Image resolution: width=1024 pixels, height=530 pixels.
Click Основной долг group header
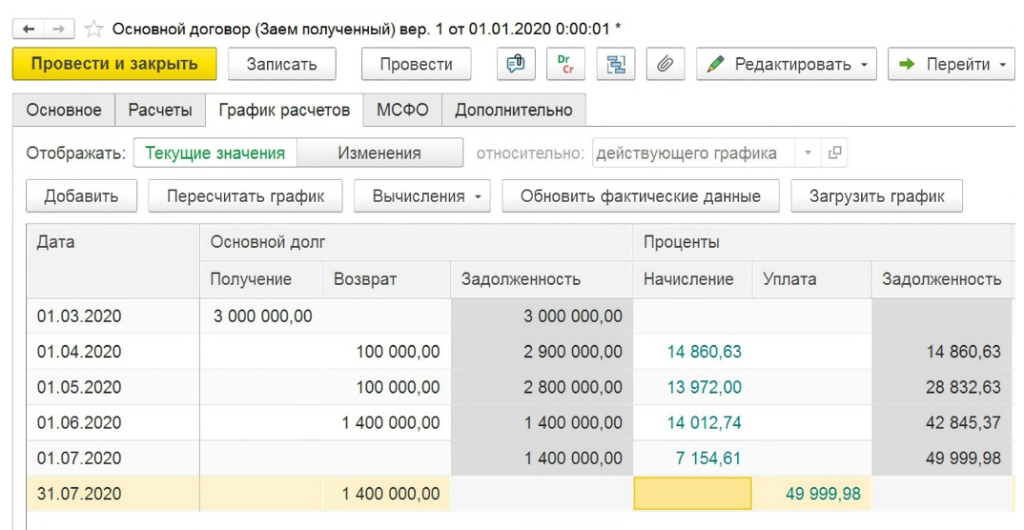[416, 242]
